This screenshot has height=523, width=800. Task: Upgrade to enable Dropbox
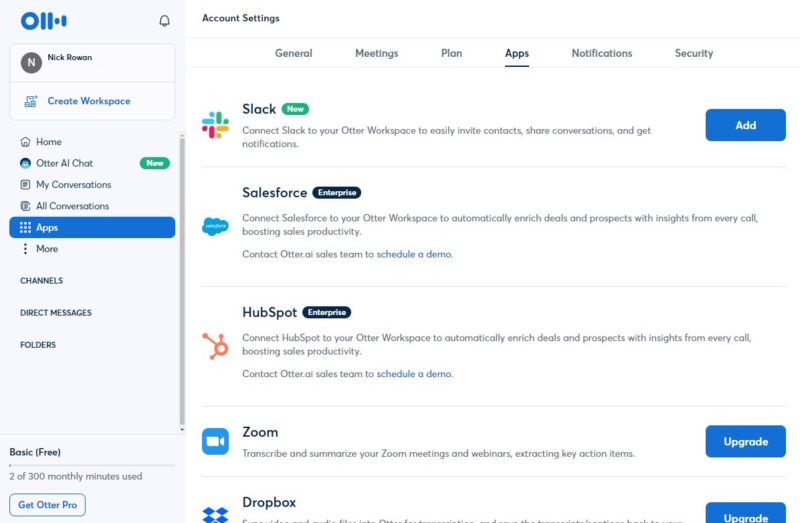click(x=745, y=513)
